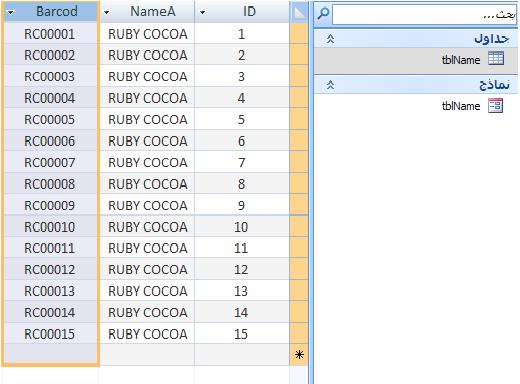Click RUBY COCOA cell in row ID 14
520x384 pixels.
tap(148, 312)
